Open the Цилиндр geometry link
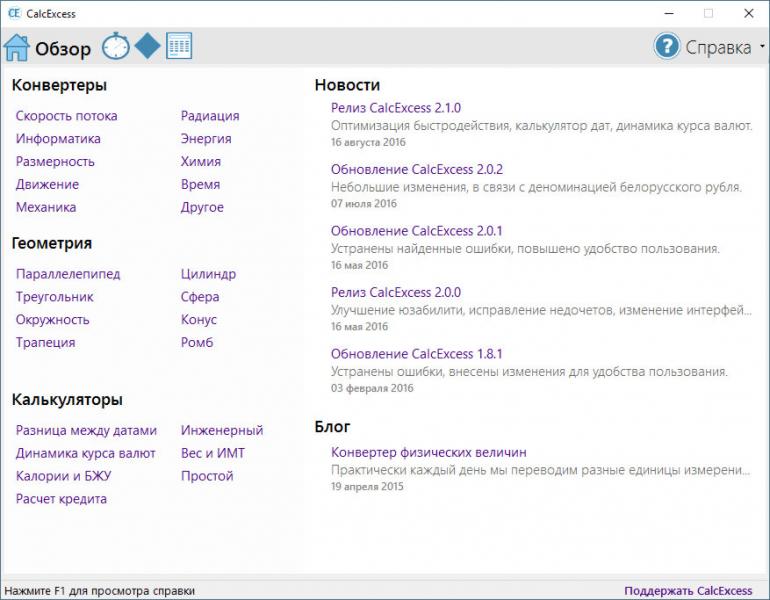770x600 pixels. (208, 274)
